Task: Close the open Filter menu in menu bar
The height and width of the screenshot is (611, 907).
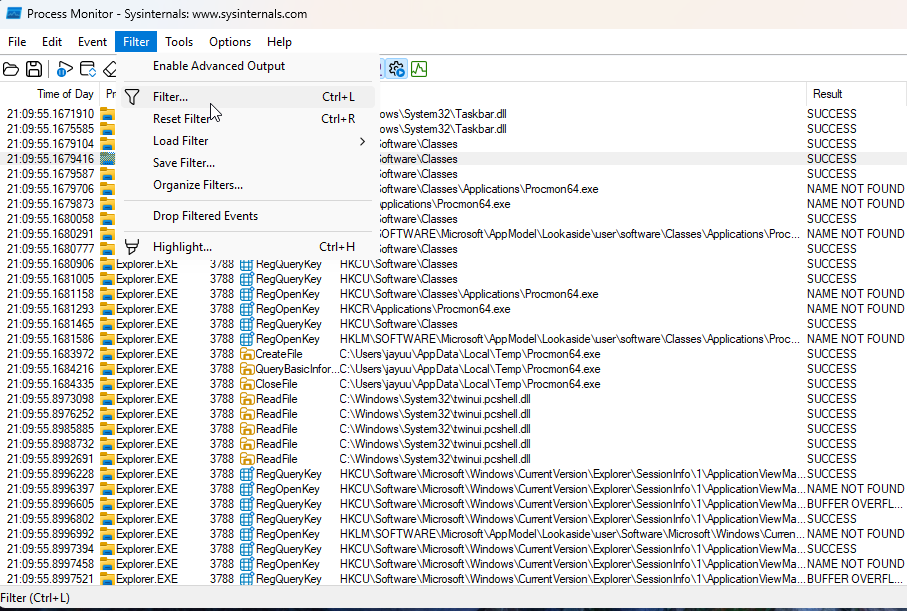Action: [136, 42]
